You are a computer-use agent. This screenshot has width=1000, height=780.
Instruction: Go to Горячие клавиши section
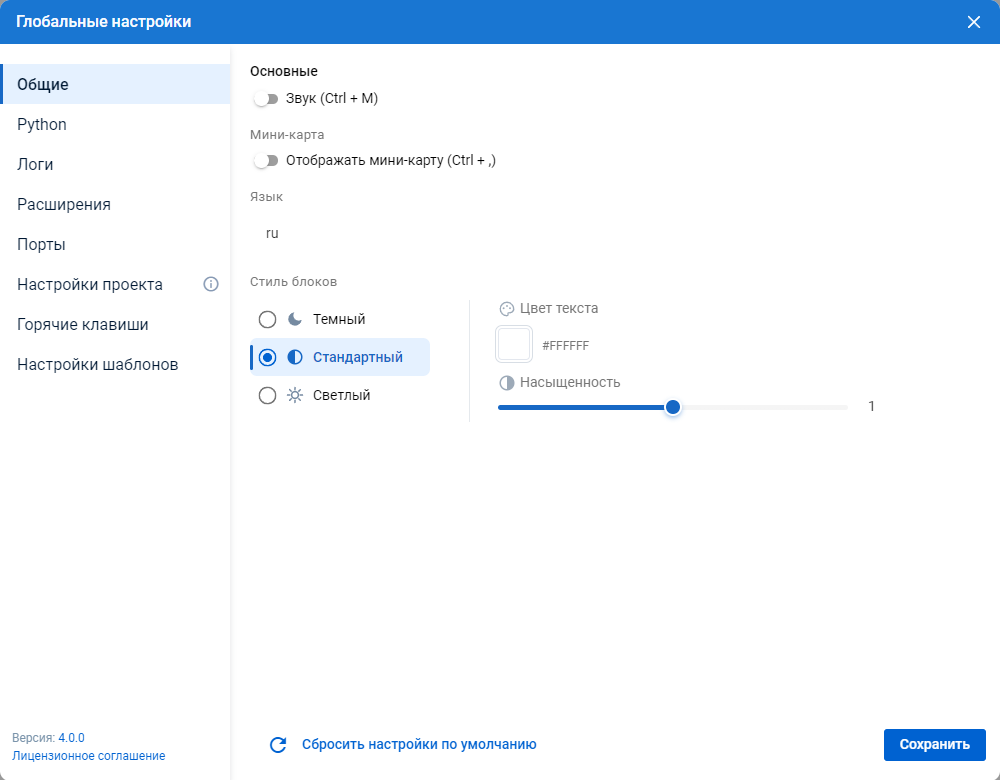click(x=115, y=325)
